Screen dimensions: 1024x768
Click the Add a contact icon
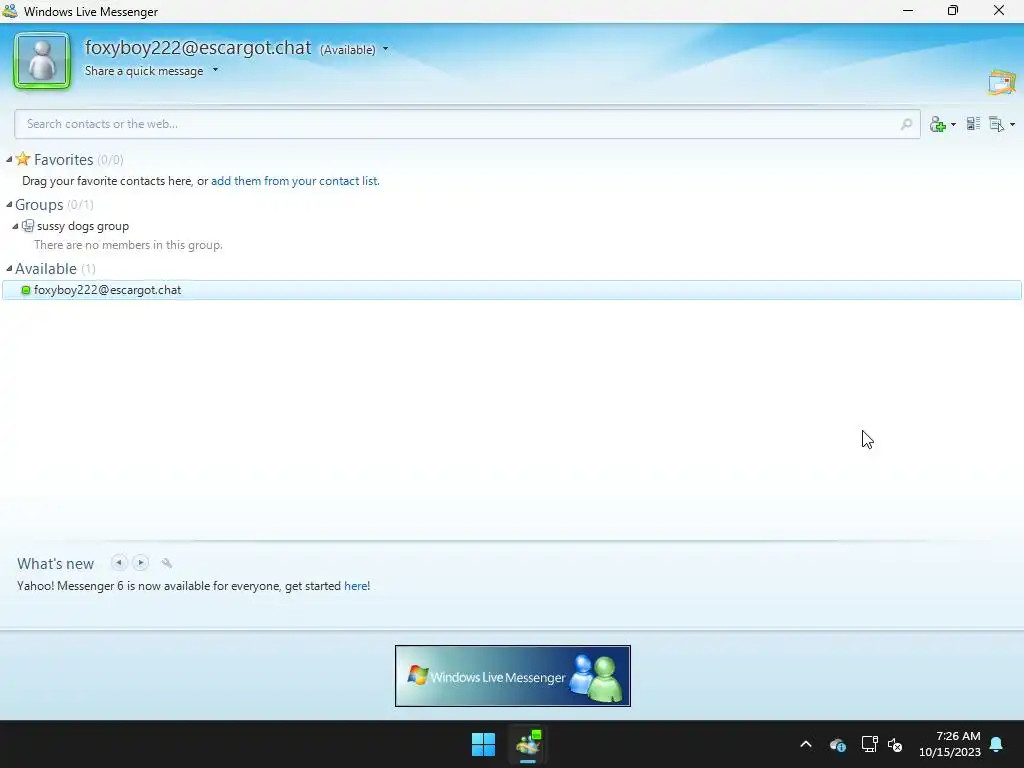click(x=938, y=124)
